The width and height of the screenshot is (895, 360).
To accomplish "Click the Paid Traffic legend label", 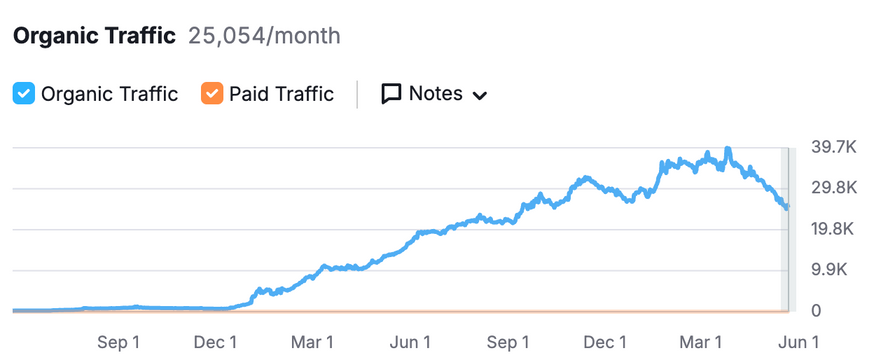I will [281, 94].
